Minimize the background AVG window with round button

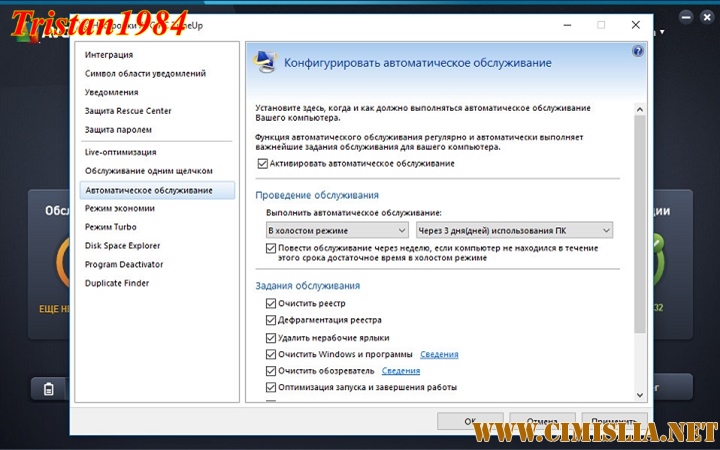click(686, 17)
